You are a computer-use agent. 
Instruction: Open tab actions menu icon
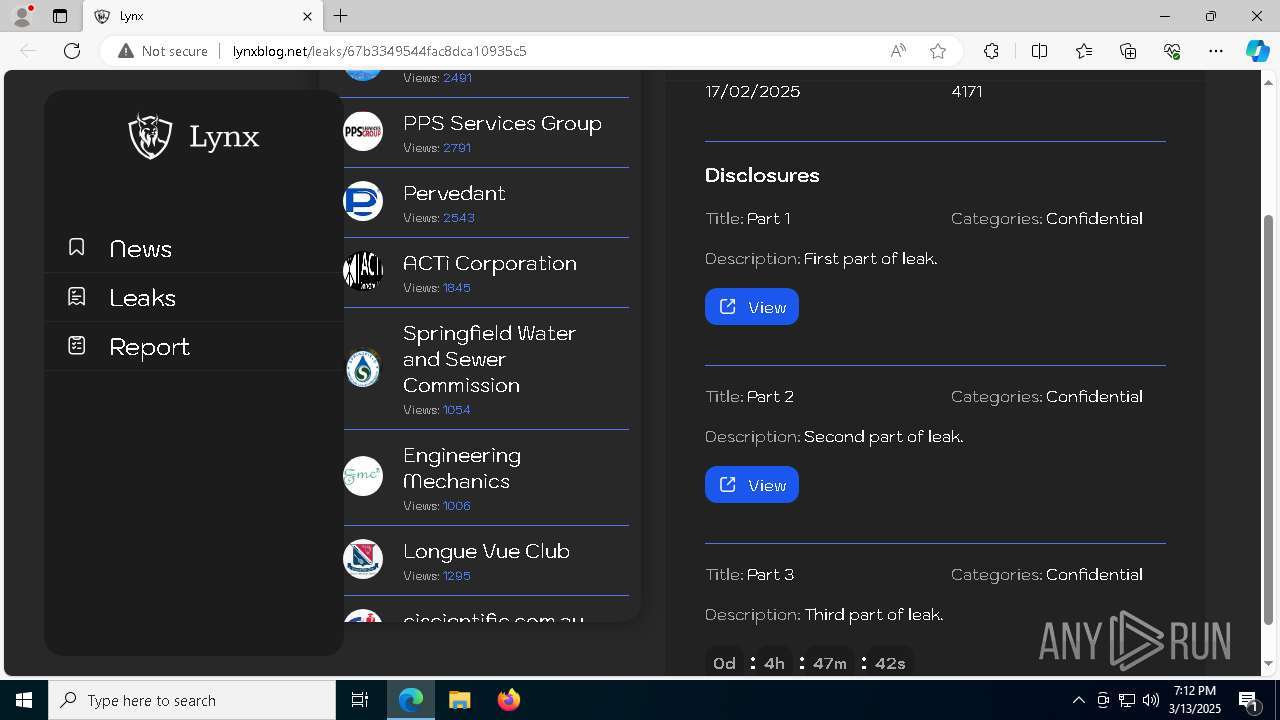pyautogui.click(x=60, y=16)
